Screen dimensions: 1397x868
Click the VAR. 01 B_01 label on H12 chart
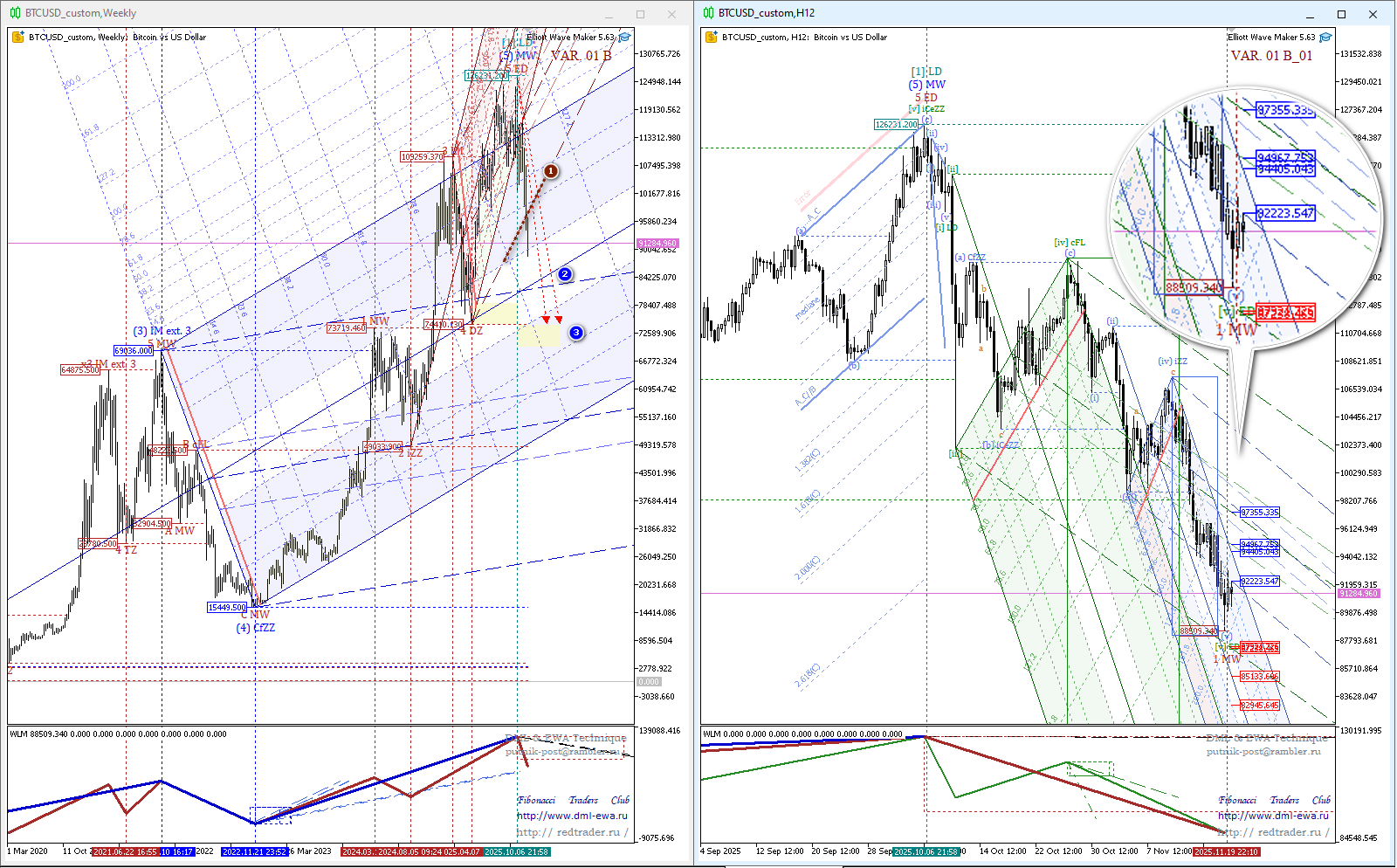click(1271, 56)
